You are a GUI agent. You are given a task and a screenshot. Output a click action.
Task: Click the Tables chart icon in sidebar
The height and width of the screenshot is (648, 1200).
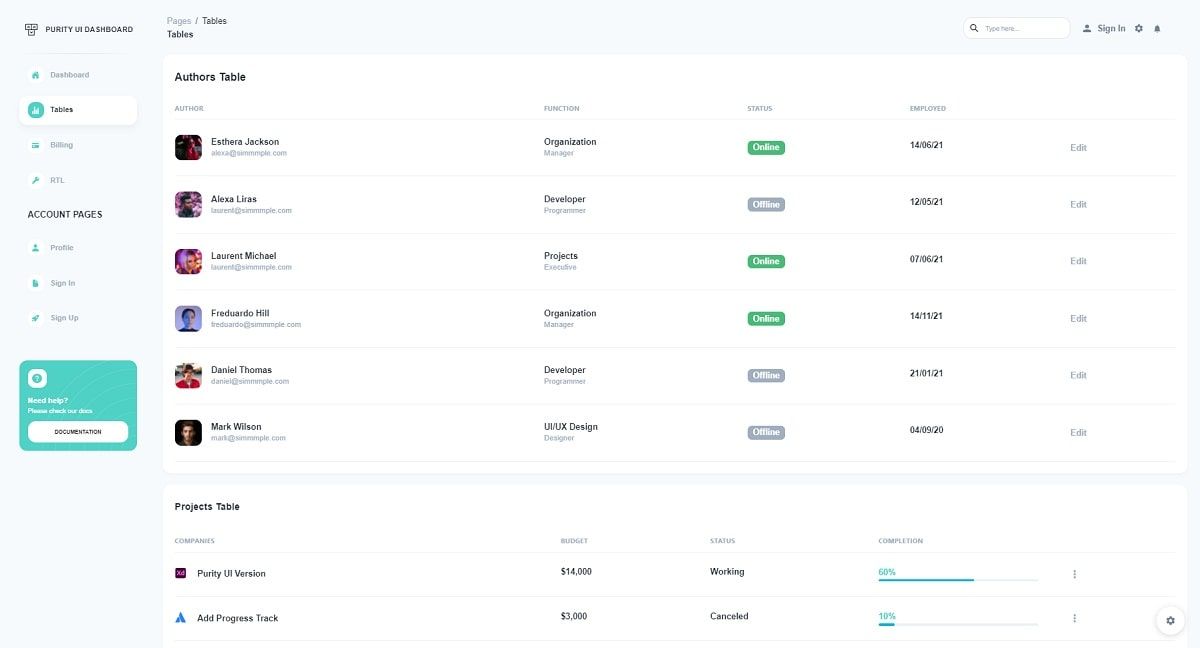[37, 109]
